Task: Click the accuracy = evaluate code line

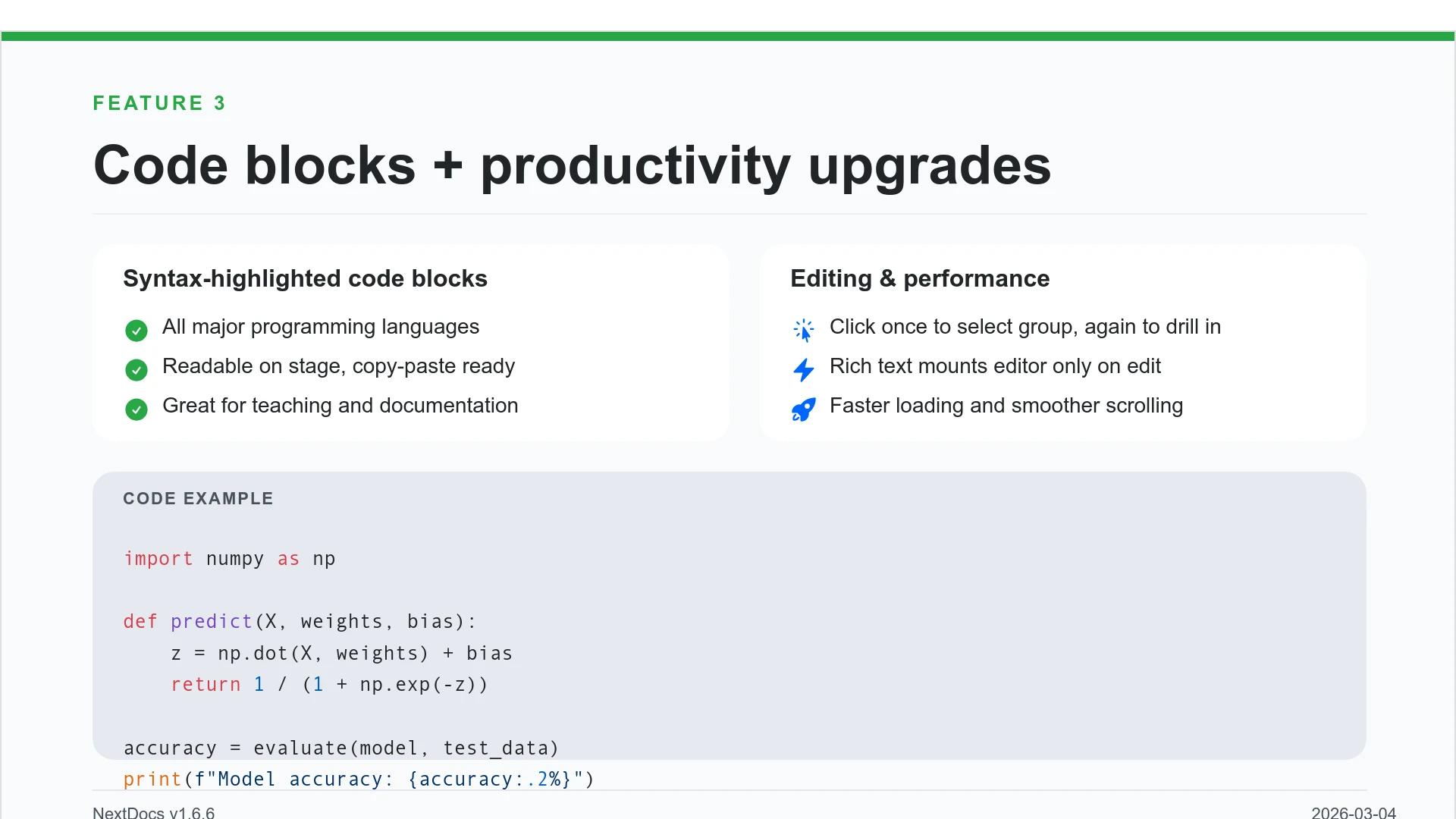Action: tap(341, 748)
